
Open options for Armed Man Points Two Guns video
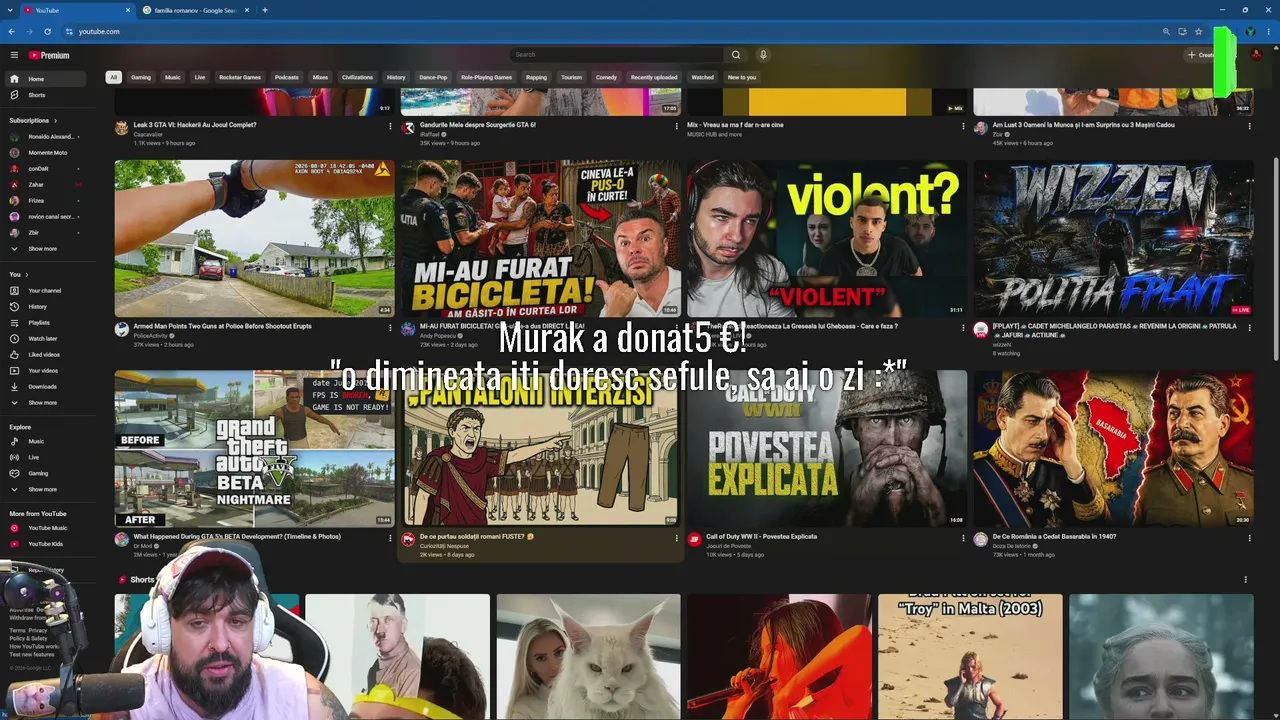[x=390, y=327]
